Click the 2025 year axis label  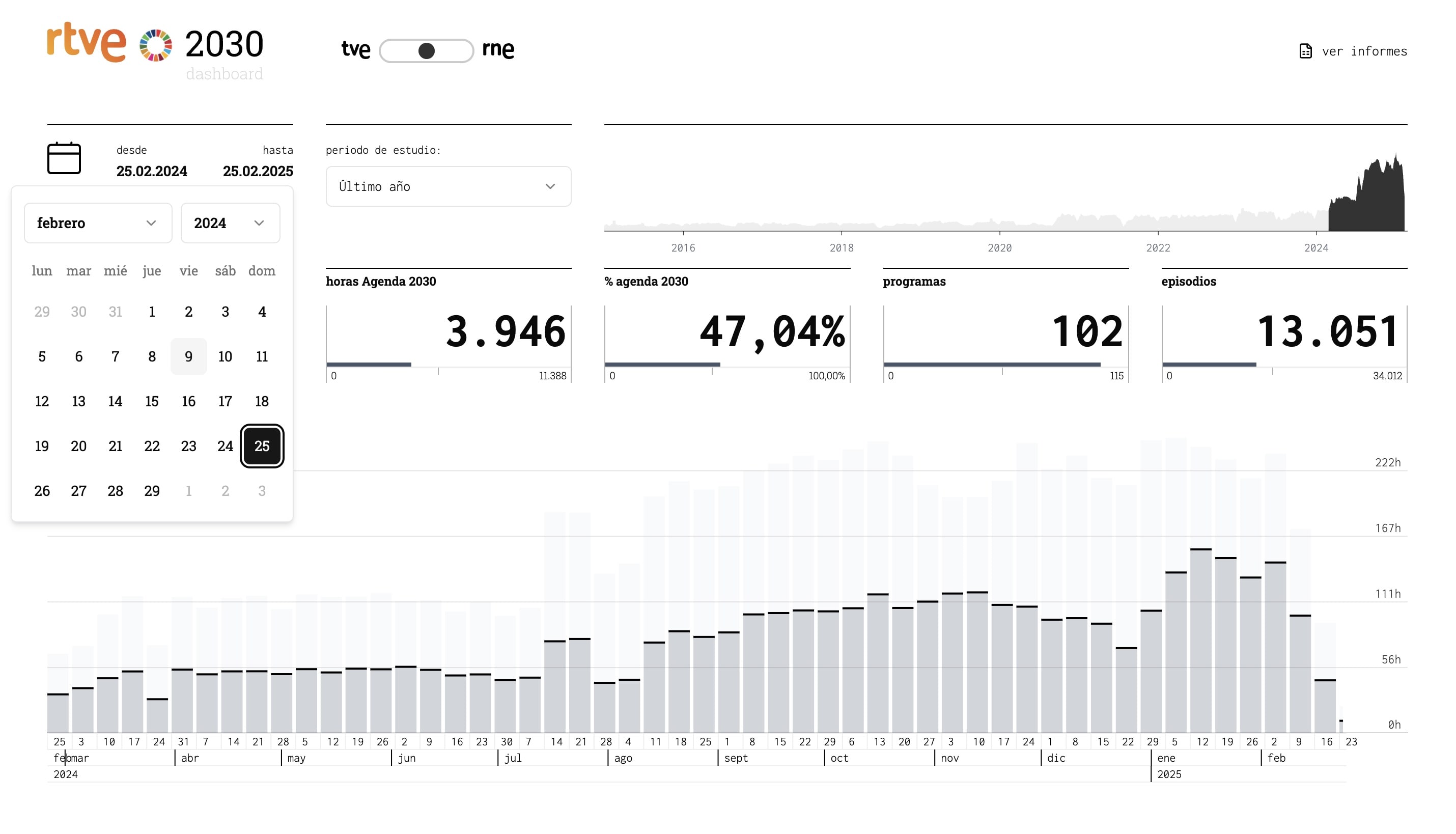pyautogui.click(x=1169, y=774)
